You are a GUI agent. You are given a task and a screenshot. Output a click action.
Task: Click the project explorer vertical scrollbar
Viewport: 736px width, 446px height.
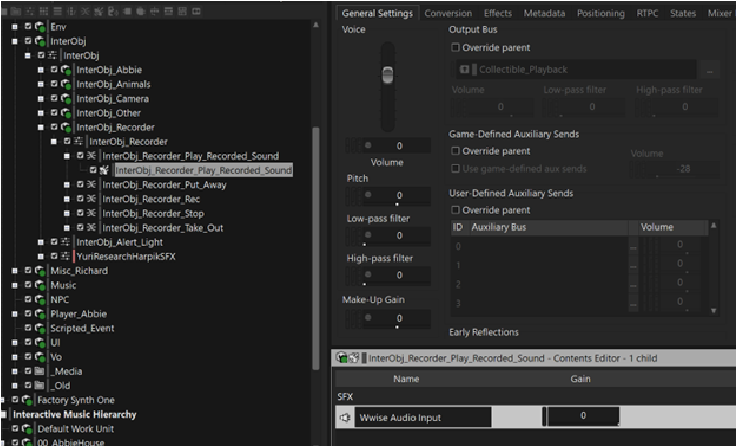tap(316, 248)
